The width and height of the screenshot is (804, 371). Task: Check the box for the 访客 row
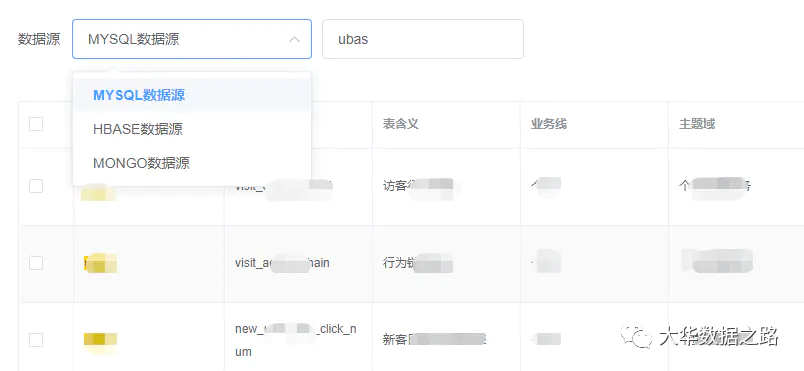pyautogui.click(x=36, y=186)
